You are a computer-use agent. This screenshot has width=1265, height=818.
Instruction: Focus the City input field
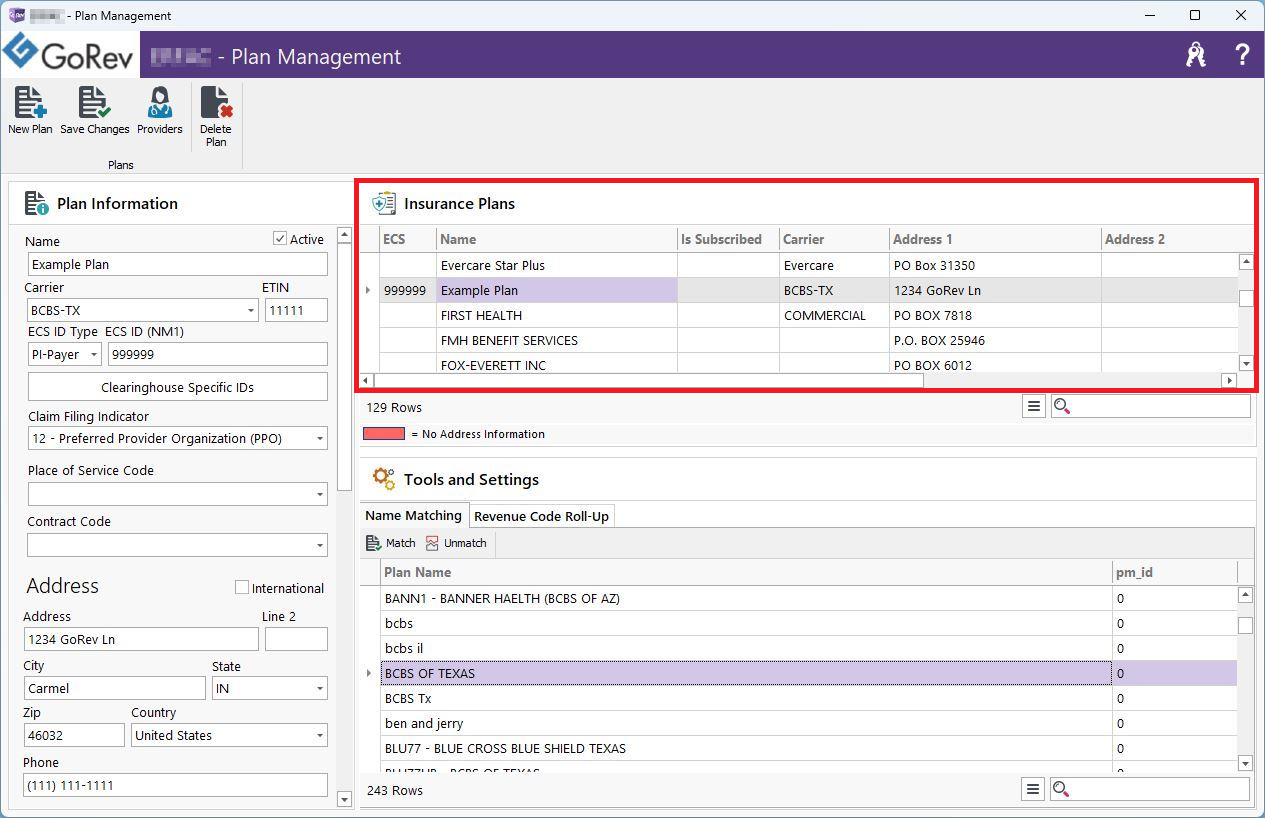pos(115,689)
